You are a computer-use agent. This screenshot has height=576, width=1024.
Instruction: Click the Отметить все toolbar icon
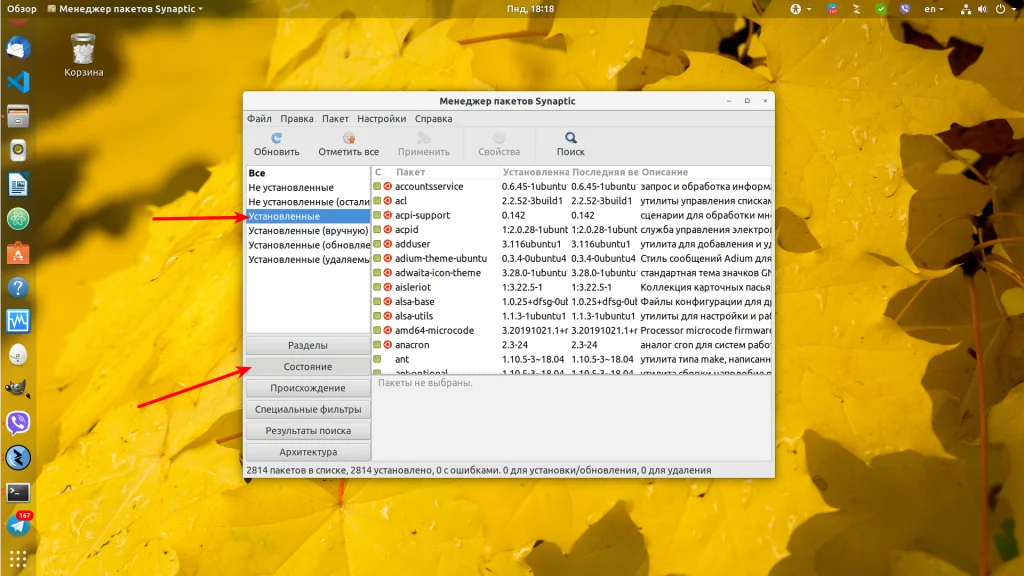348,138
